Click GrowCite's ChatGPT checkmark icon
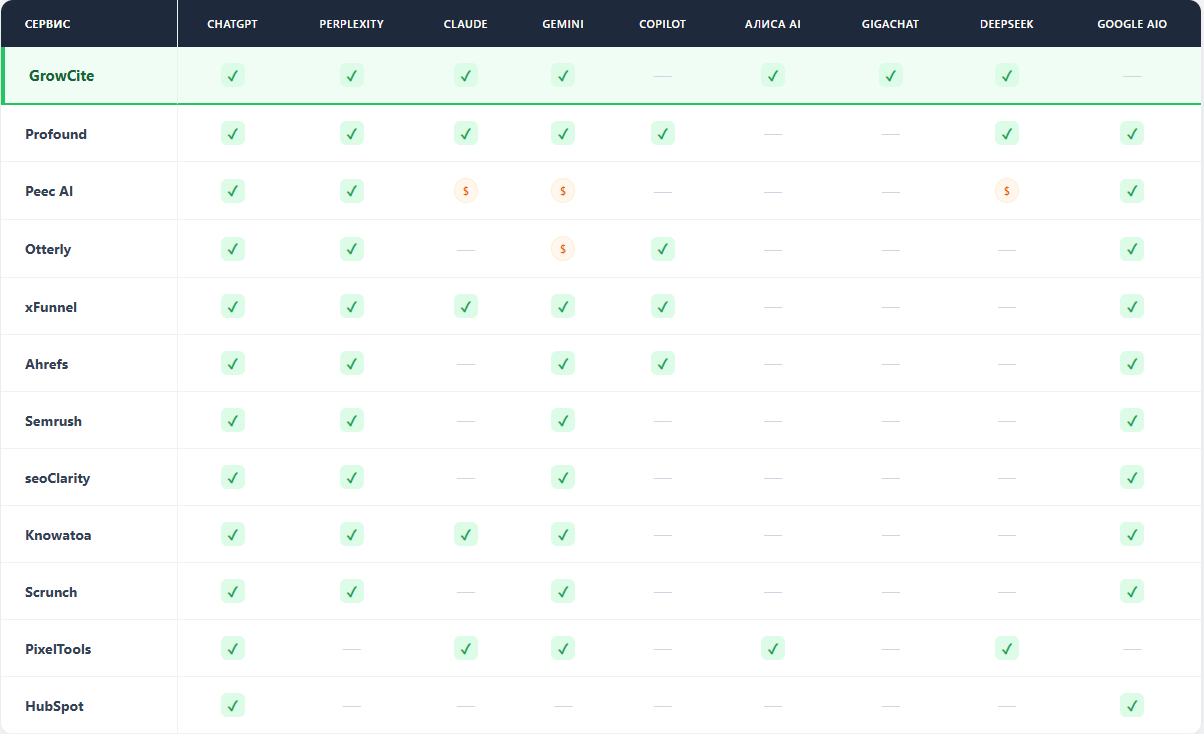This screenshot has height=734, width=1204. [x=233, y=75]
